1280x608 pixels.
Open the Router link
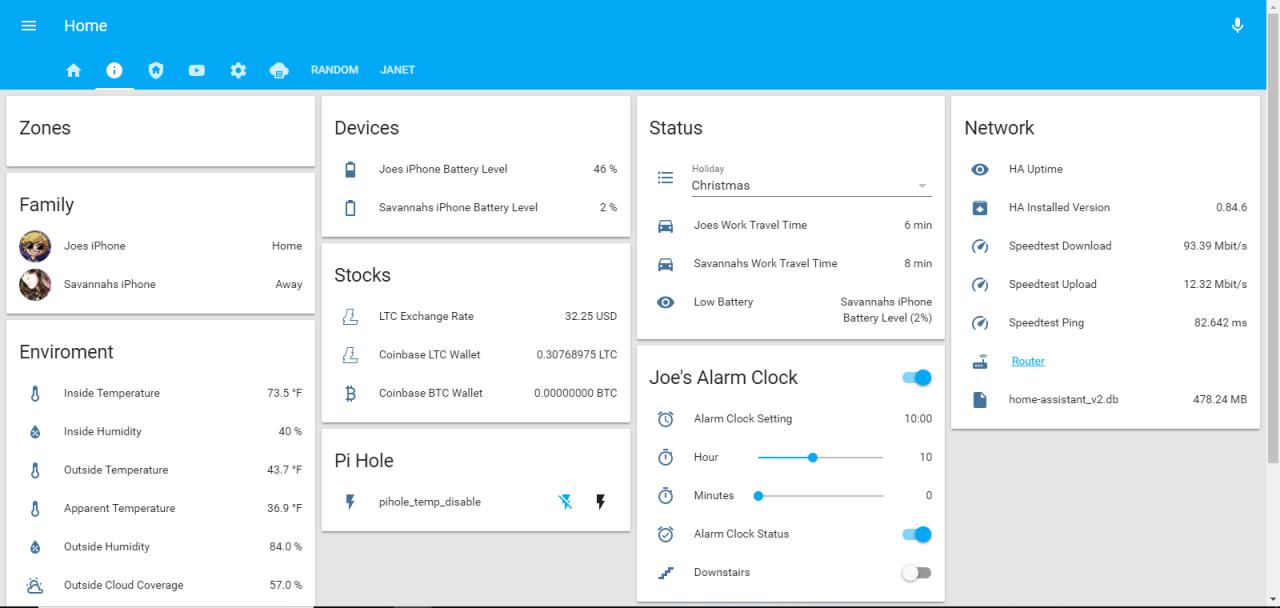point(1028,362)
